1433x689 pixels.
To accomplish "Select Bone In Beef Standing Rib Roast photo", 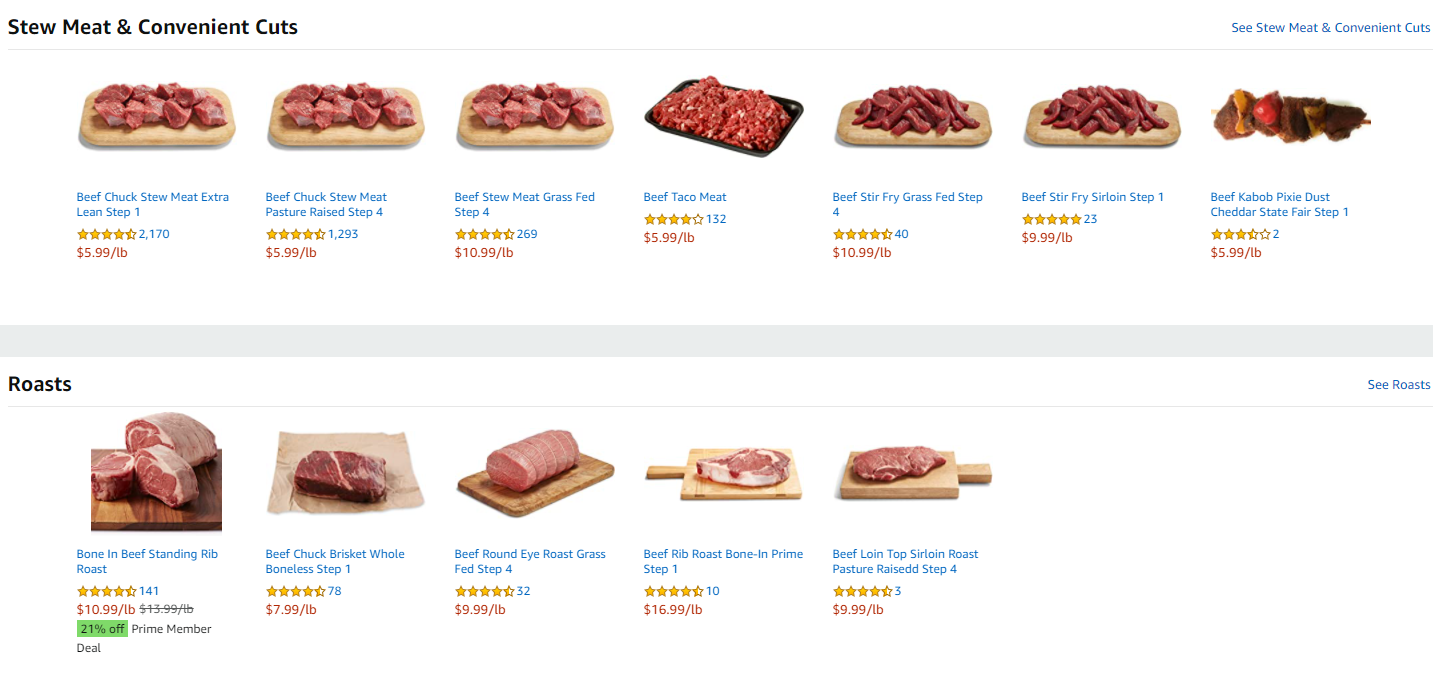I will 156,473.
